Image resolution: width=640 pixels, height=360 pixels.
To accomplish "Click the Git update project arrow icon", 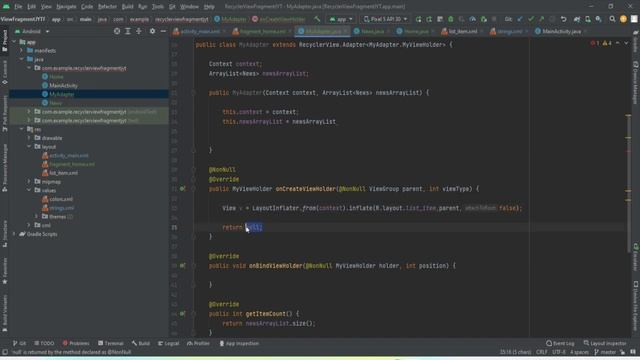I will click(x=520, y=19).
